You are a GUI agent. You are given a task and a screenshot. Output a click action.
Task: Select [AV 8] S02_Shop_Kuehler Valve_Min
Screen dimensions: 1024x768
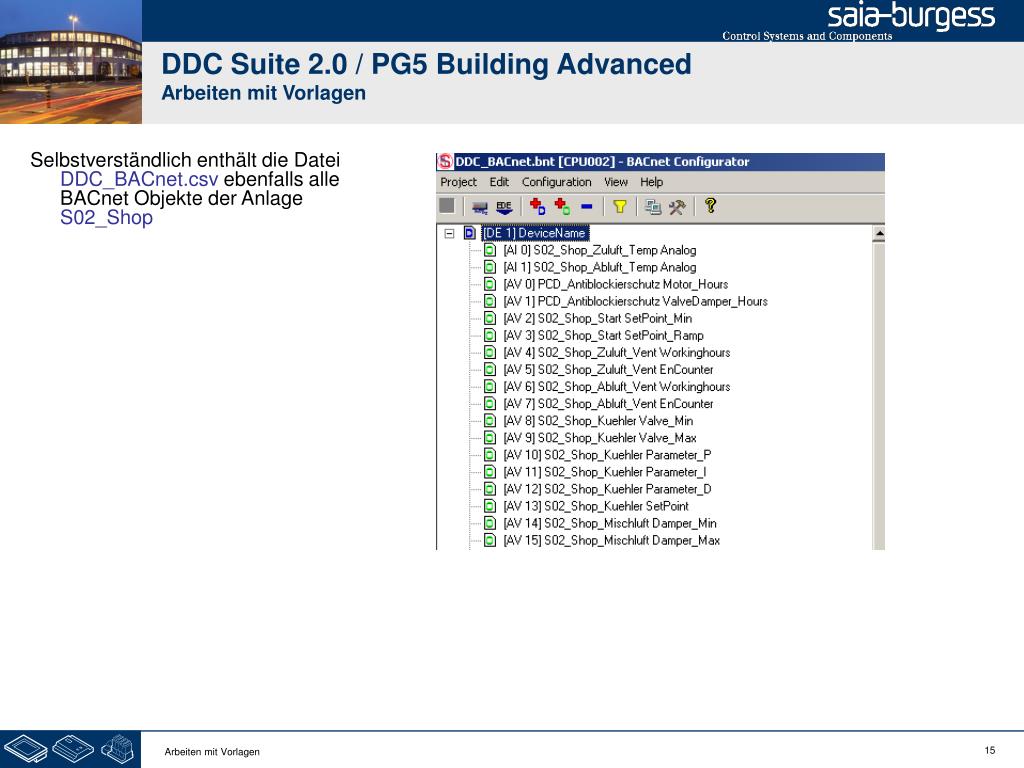[598, 421]
